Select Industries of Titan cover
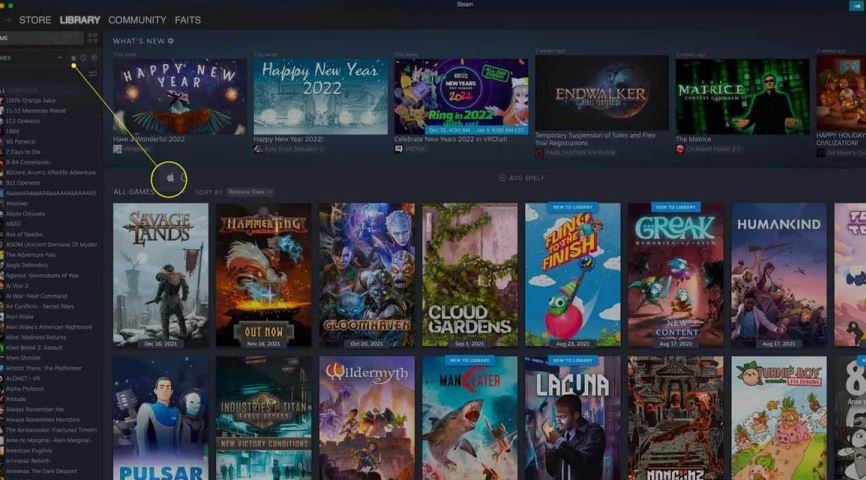The image size is (866, 480). 263,418
